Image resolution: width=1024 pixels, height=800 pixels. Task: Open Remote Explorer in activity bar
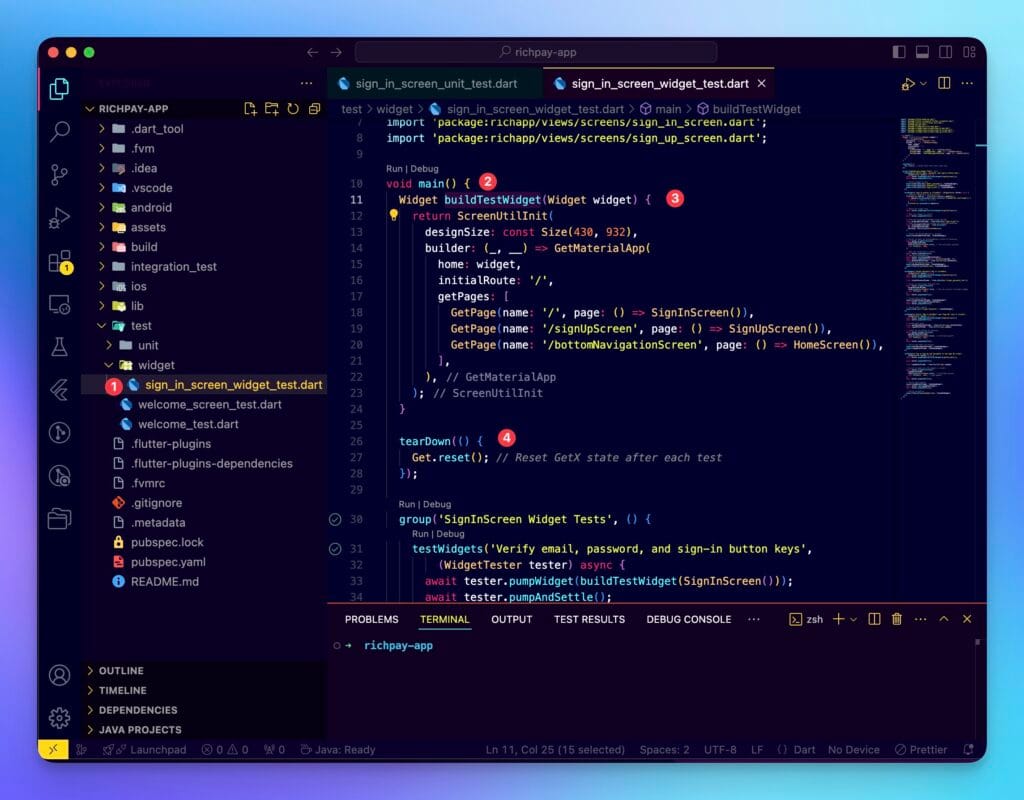59,304
